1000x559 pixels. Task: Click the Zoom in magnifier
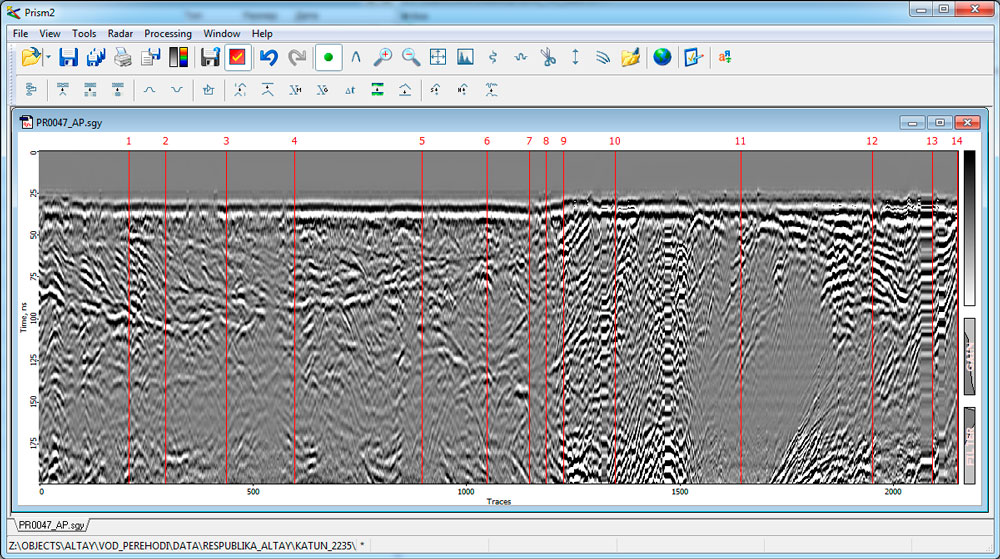tap(382, 58)
